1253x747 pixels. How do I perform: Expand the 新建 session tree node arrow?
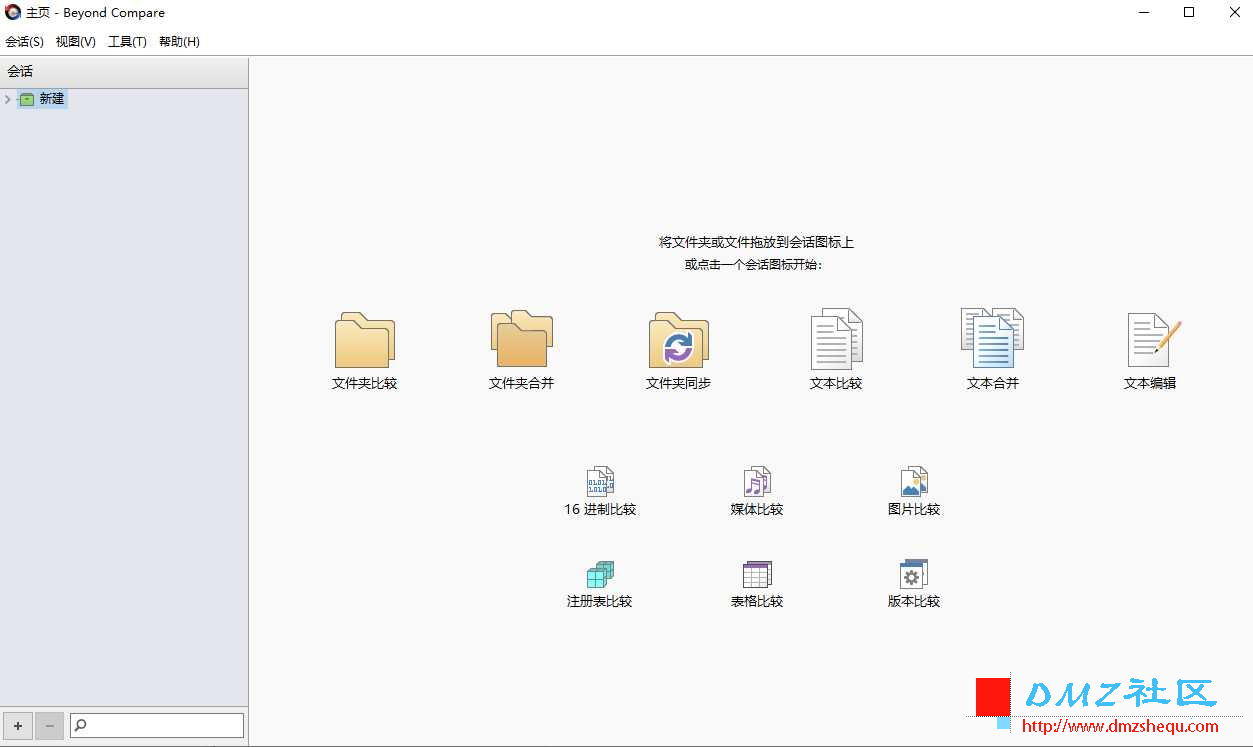[8, 99]
